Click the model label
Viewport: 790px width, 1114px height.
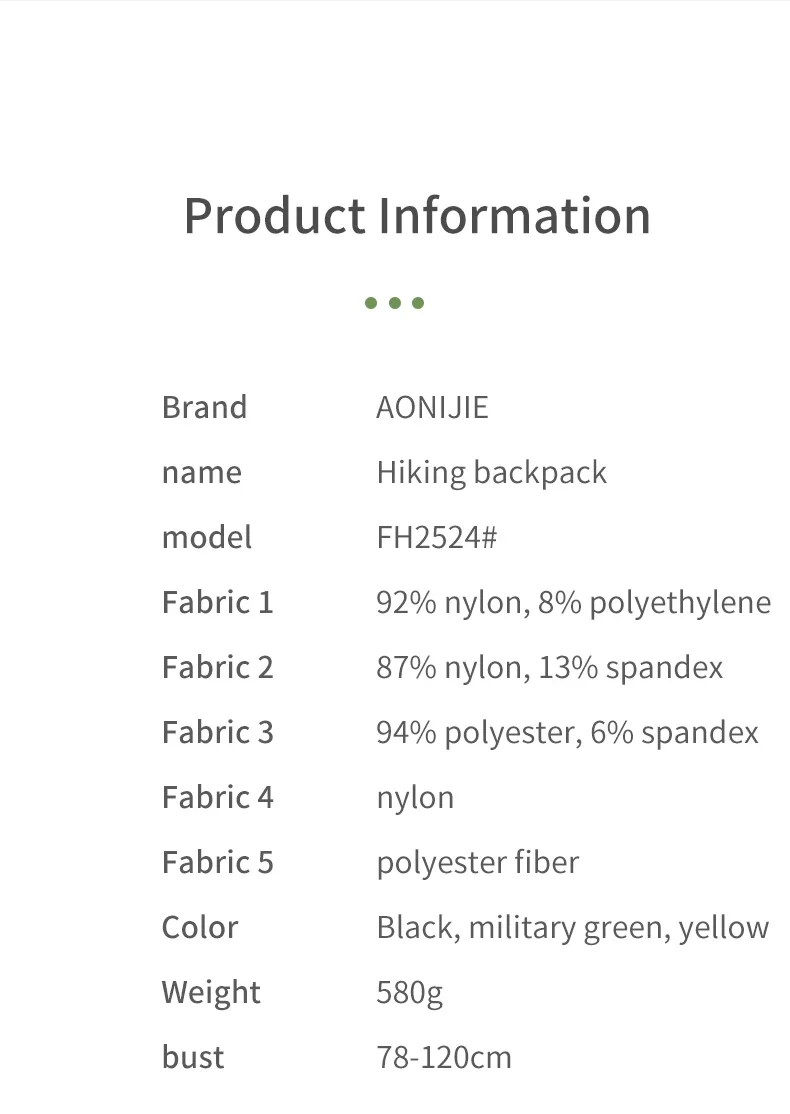click(x=207, y=538)
